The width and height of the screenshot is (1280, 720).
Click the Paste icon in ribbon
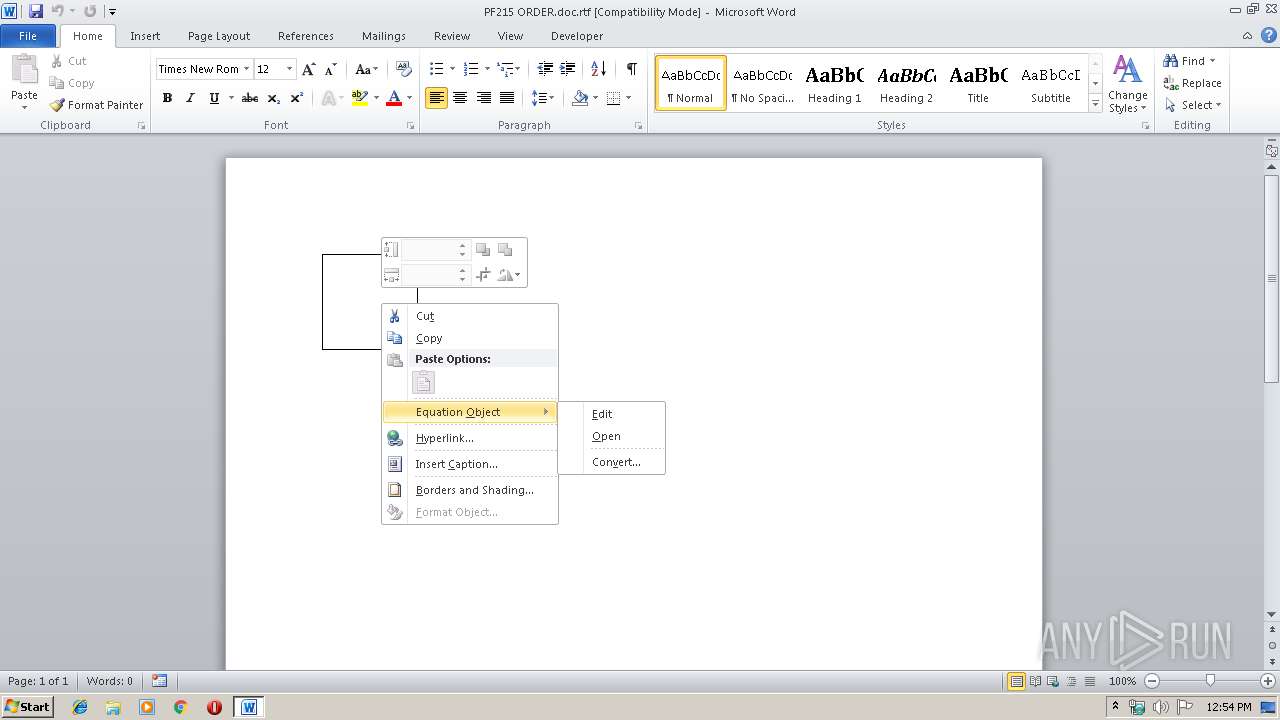[24, 73]
